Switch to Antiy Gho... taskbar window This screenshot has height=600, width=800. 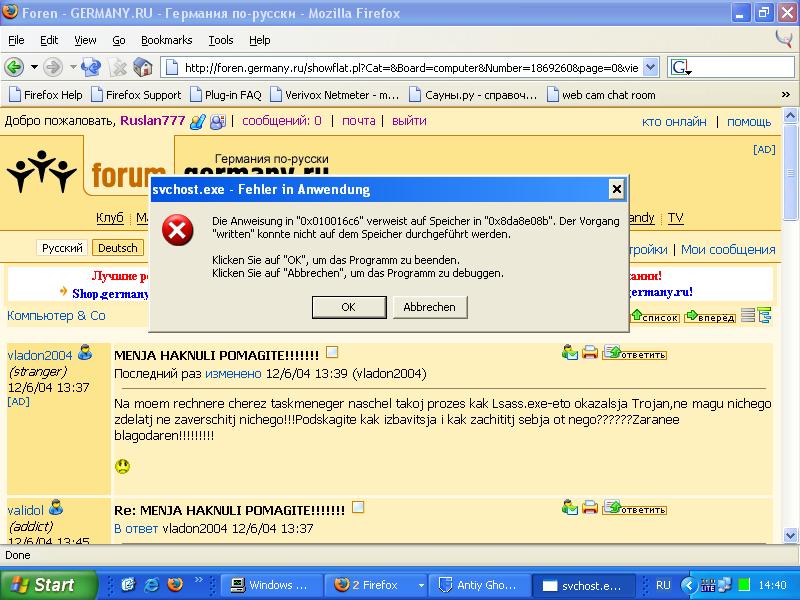479,585
